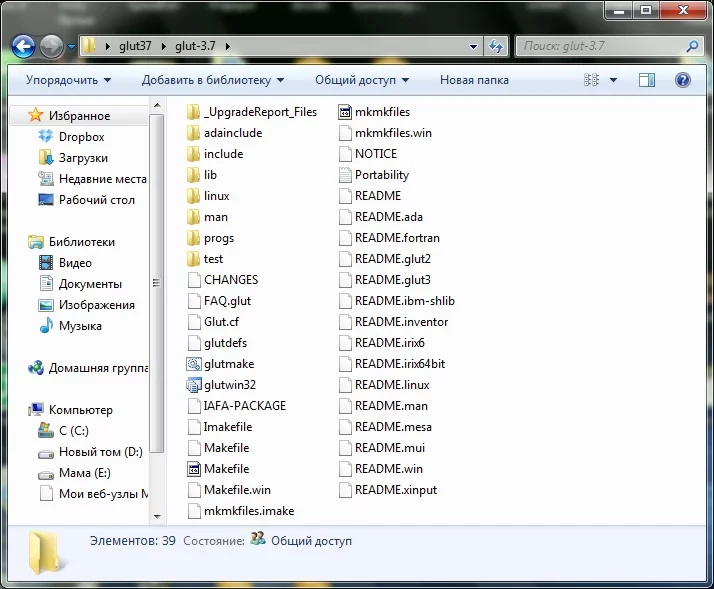Viewport: 714px width, 589px height.
Task: Open Добавить в библиотеку menu
Action: pyautogui.click(x=213, y=80)
